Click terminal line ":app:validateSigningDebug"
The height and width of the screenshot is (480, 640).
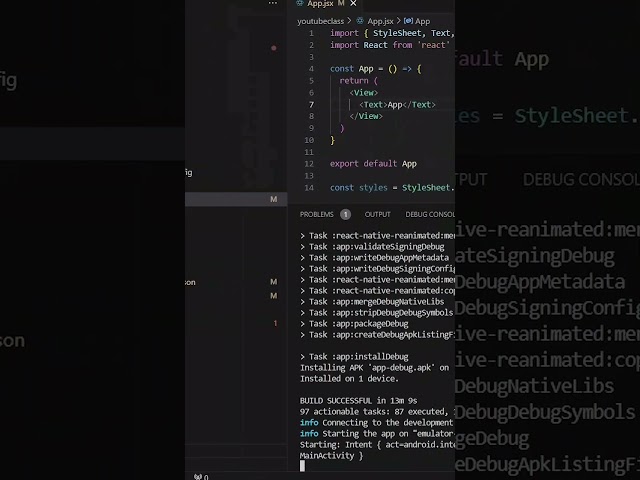tap(372, 247)
